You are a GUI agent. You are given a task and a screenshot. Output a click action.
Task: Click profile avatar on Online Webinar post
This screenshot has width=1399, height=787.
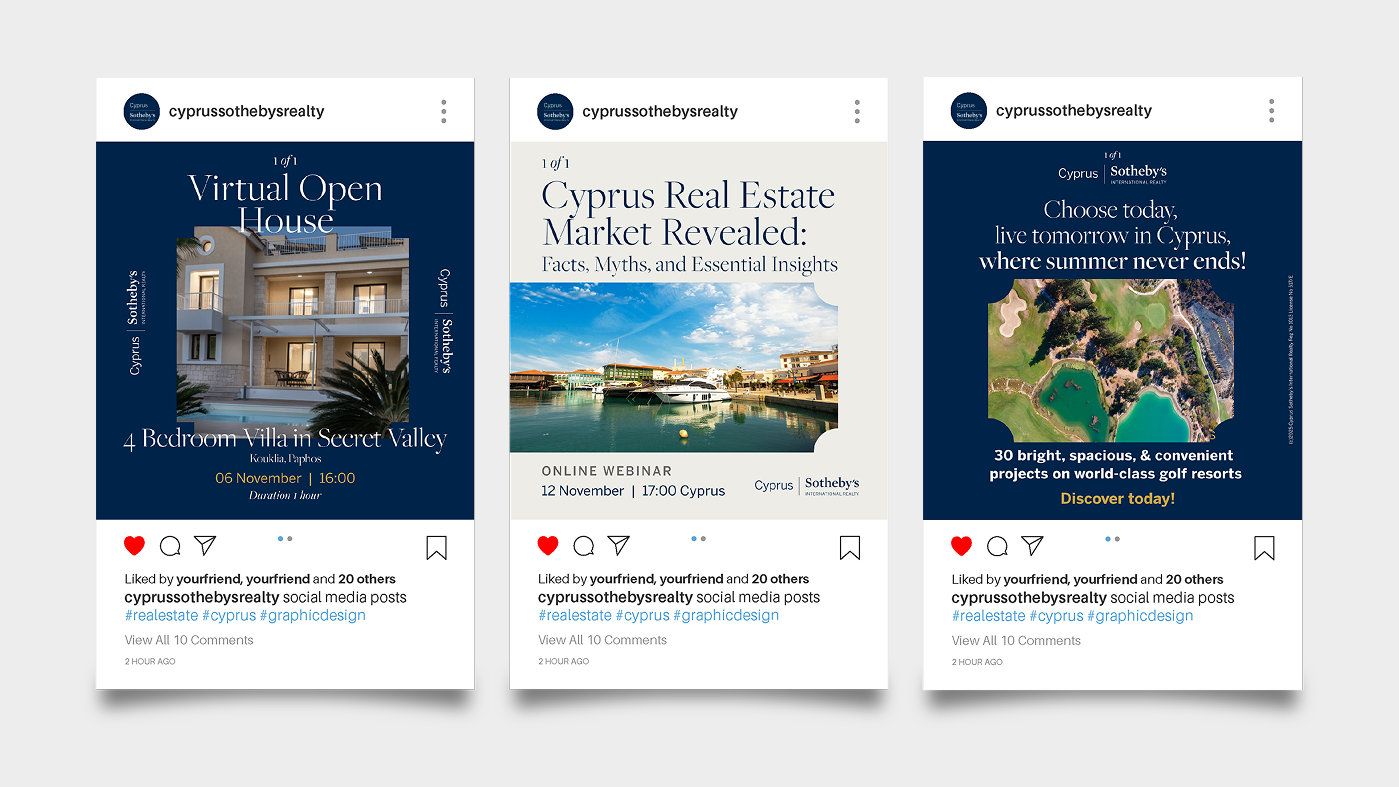555,111
